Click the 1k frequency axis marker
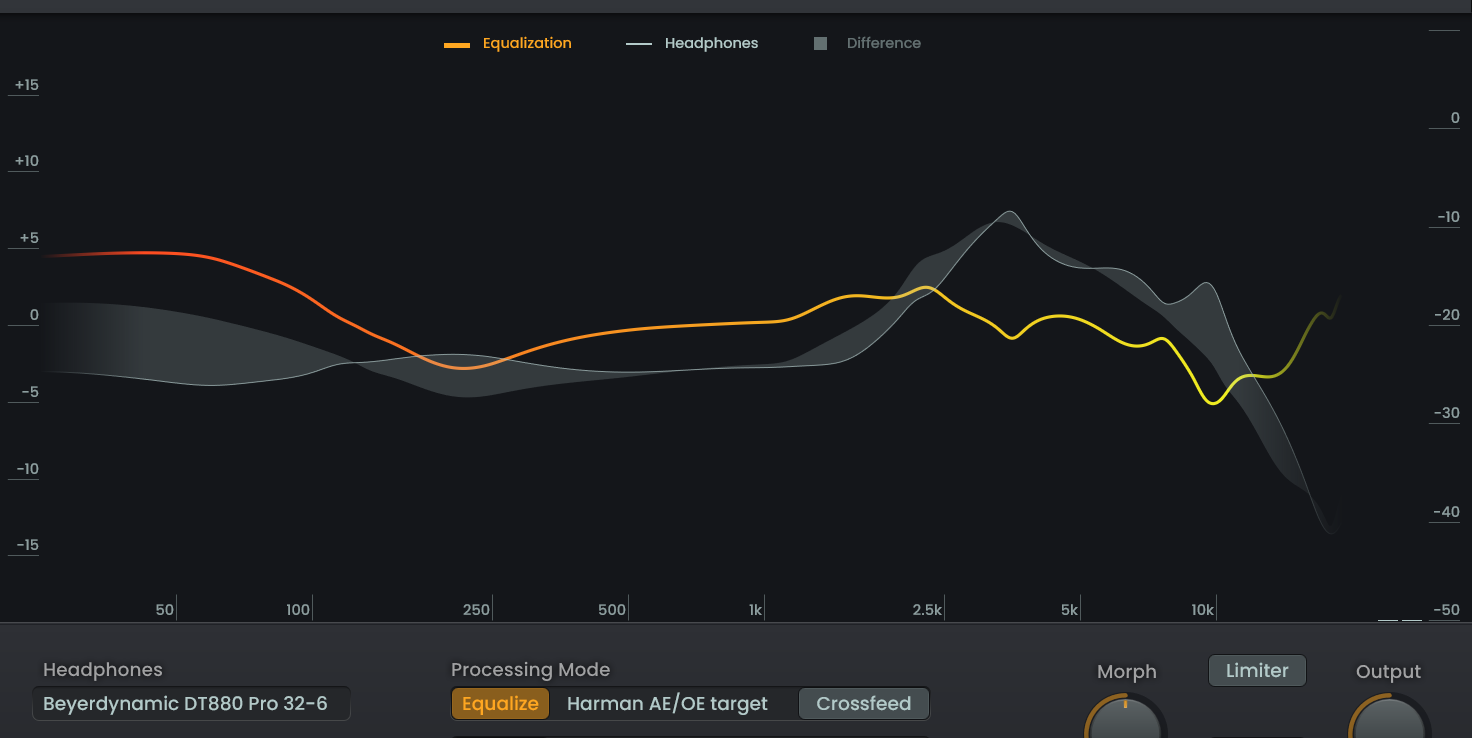 tap(756, 610)
